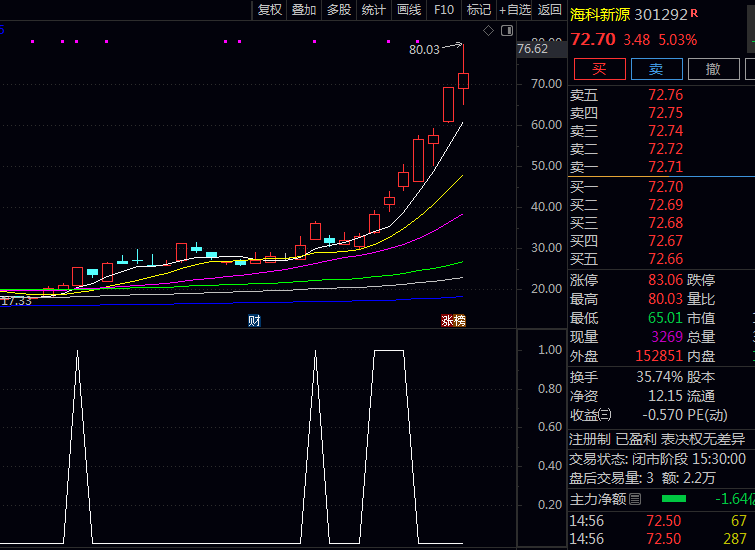The width and height of the screenshot is (755, 550).
Task: Select the 多股 multi-stock view
Action: pyautogui.click(x=339, y=10)
